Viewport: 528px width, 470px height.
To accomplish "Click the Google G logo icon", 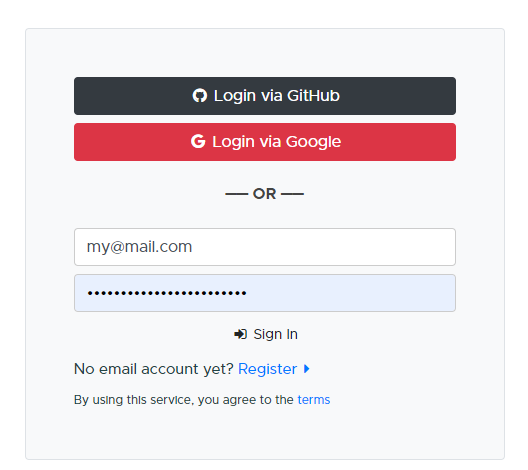I will 198,141.
